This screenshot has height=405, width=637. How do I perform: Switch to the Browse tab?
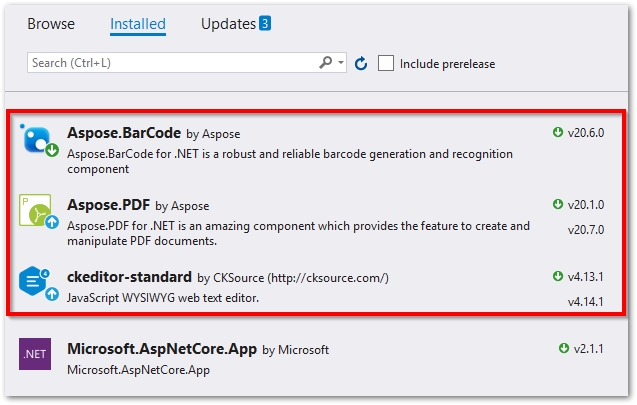51,23
